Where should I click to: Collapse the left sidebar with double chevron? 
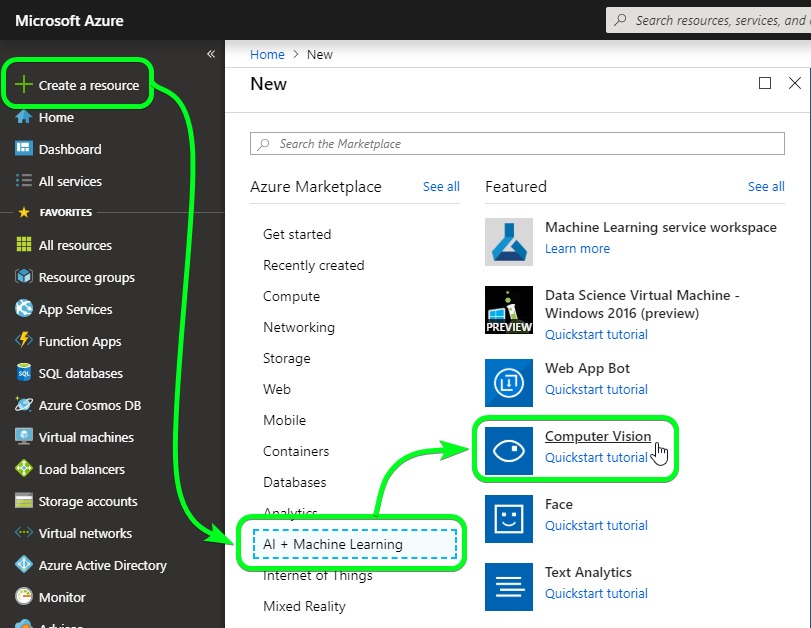pyautogui.click(x=211, y=54)
